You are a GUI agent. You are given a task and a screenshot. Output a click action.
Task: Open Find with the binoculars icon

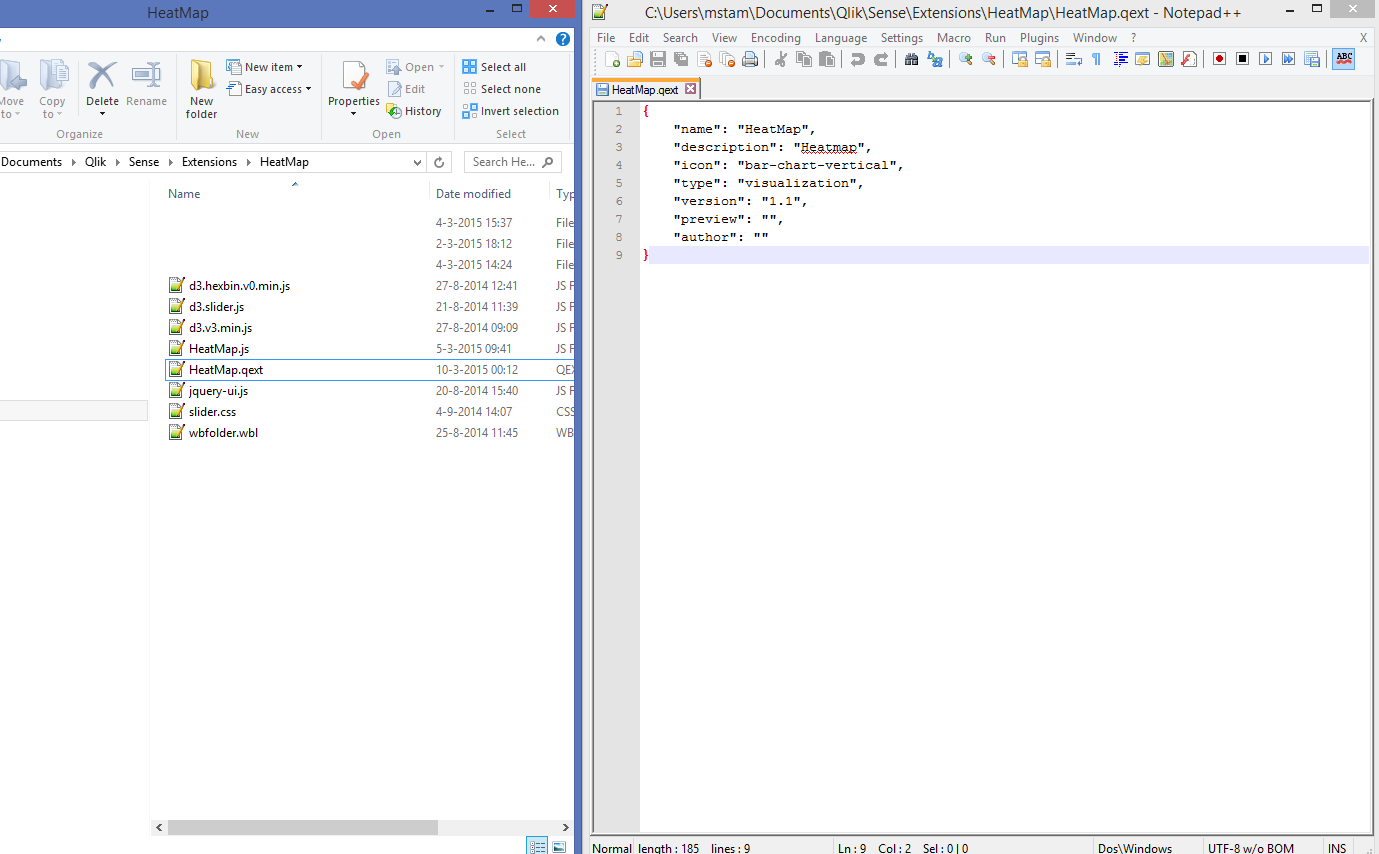point(911,59)
